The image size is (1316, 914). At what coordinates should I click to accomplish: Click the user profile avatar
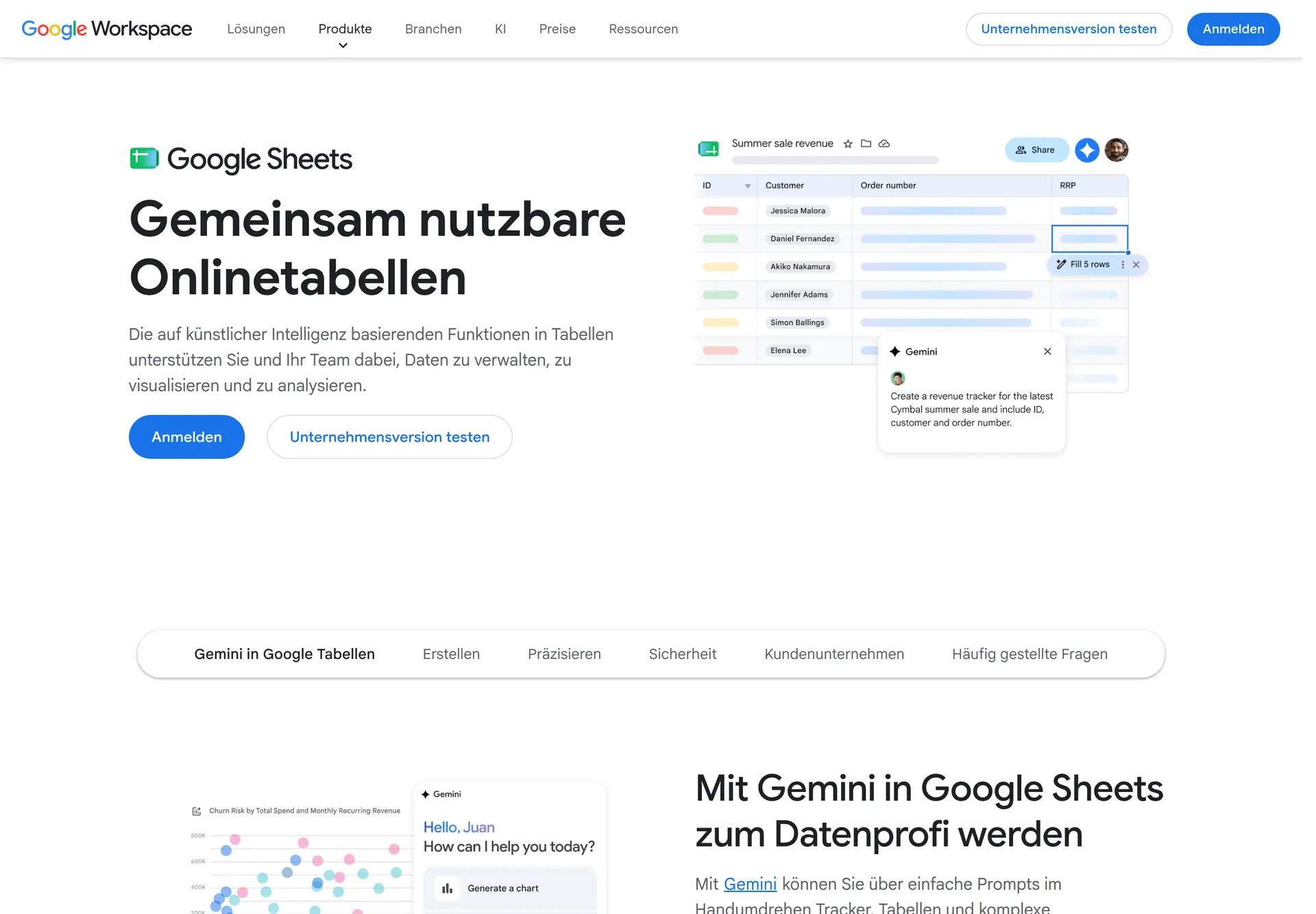tap(1117, 149)
